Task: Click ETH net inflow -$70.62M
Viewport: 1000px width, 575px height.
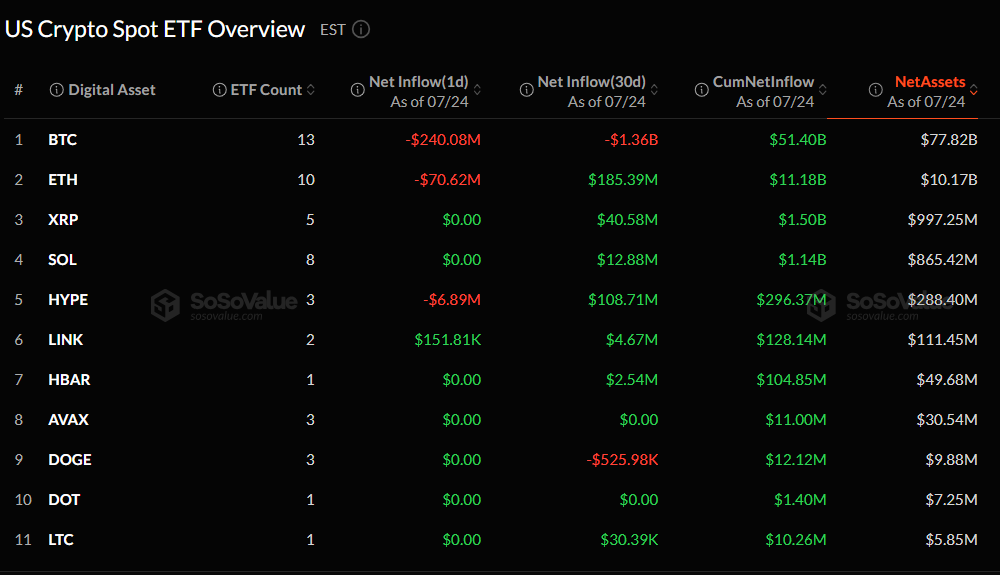Action: pos(447,180)
